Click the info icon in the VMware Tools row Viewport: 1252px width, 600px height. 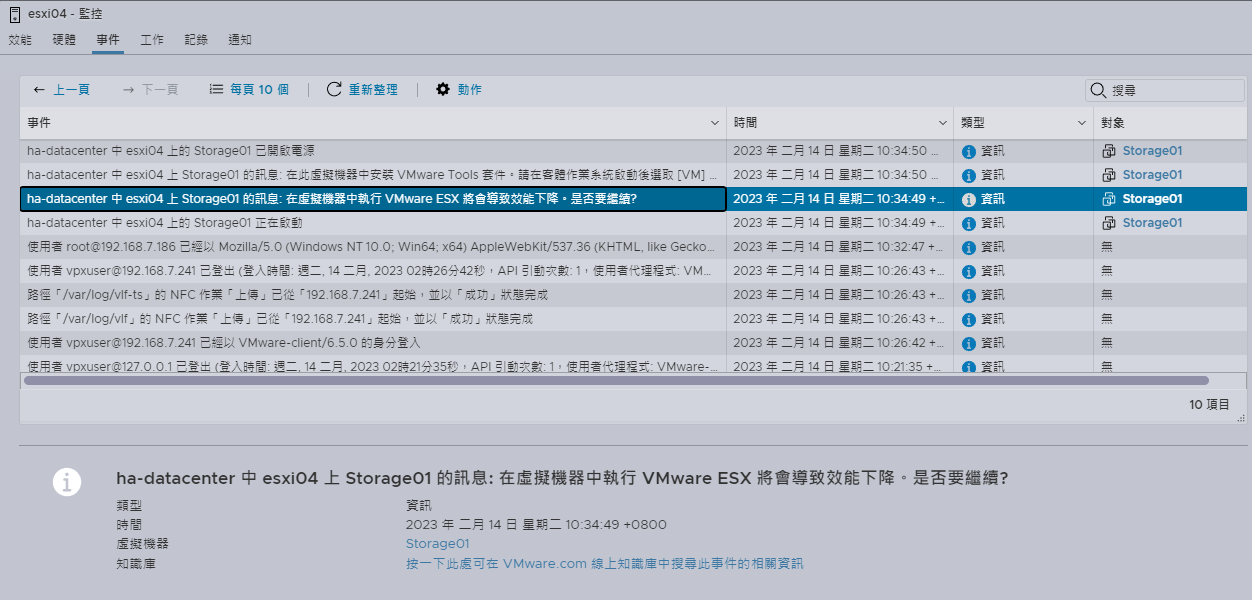click(968, 176)
